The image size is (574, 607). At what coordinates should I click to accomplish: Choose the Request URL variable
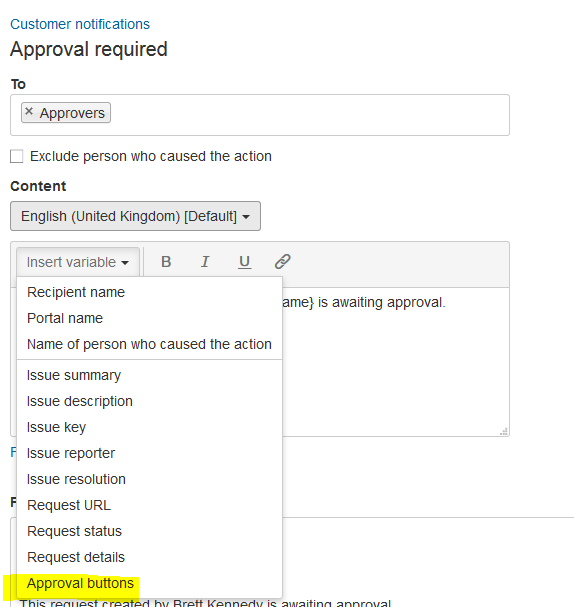[69, 505]
